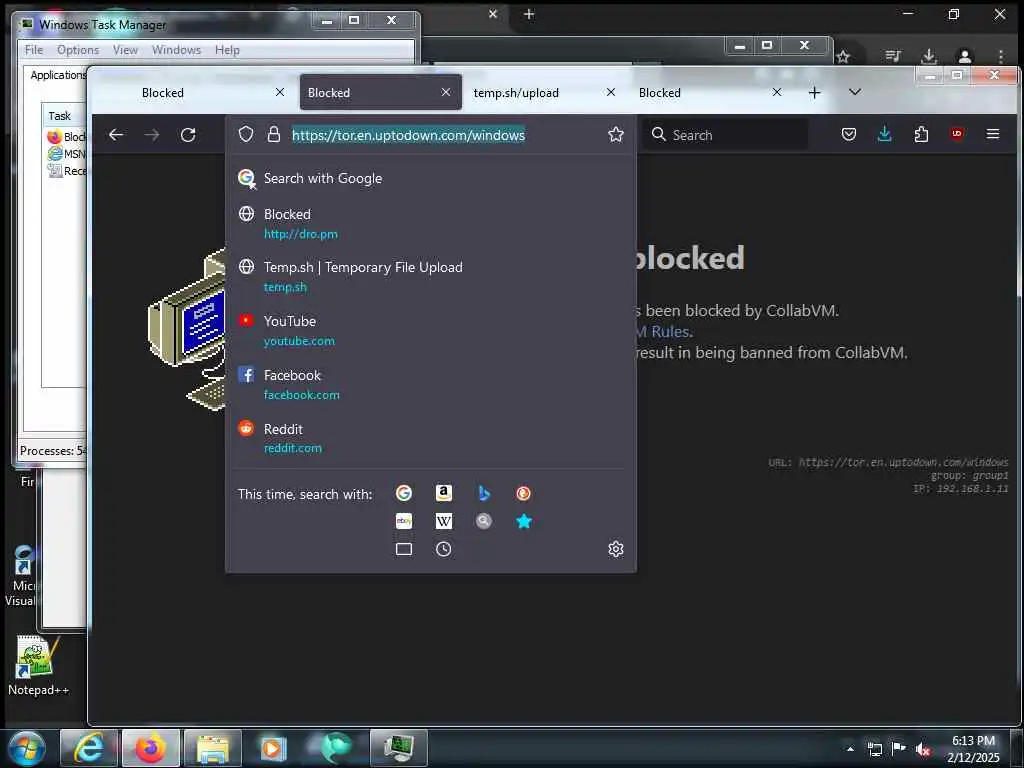Open the Task Manager taskbar button
The height and width of the screenshot is (768, 1024).
pyautogui.click(x=398, y=748)
